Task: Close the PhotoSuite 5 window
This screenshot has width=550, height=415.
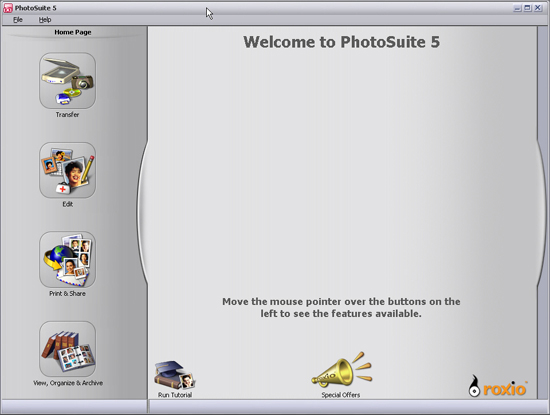Action: click(x=538, y=8)
